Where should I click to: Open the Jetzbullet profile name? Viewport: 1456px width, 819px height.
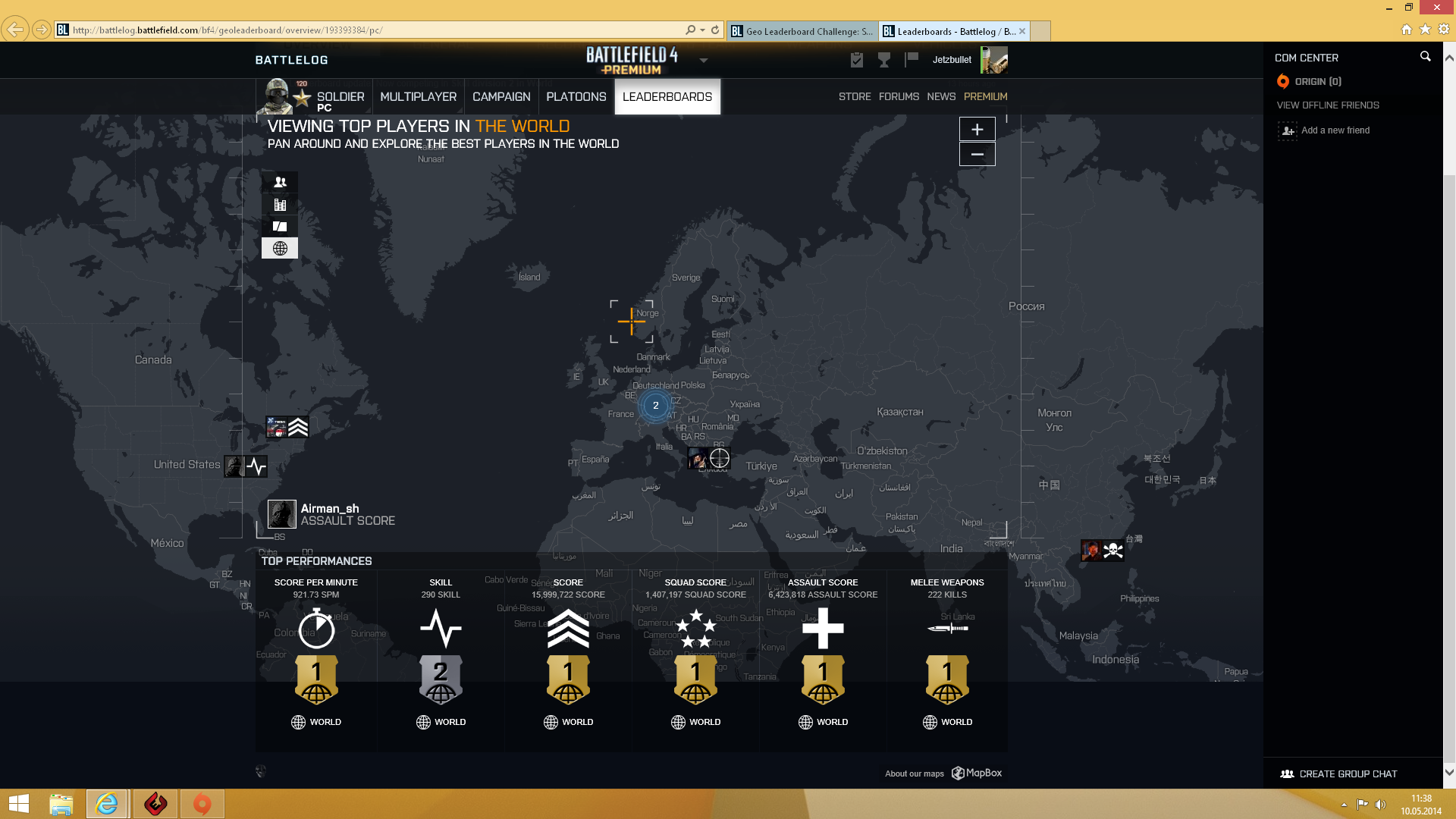(952, 60)
